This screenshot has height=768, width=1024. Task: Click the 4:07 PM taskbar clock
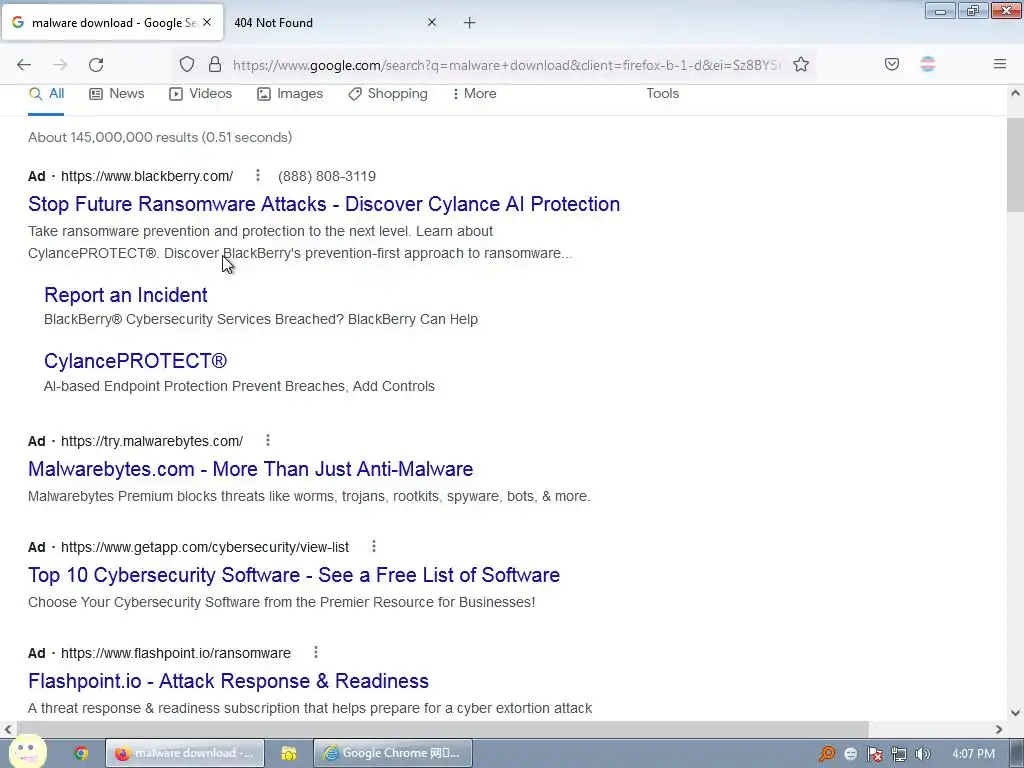[x=974, y=754]
